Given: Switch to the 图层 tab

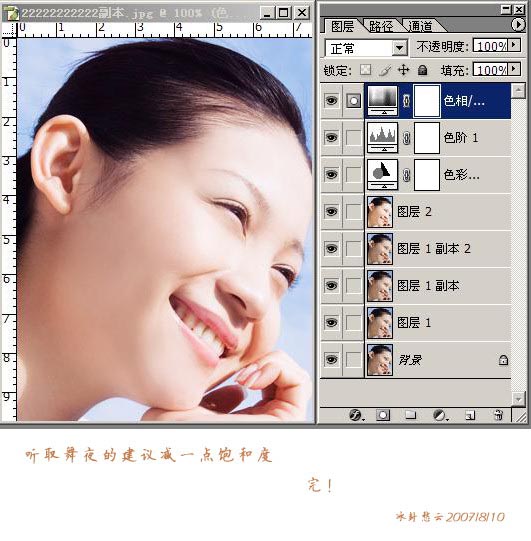Looking at the screenshot, I should pyautogui.click(x=342, y=26).
